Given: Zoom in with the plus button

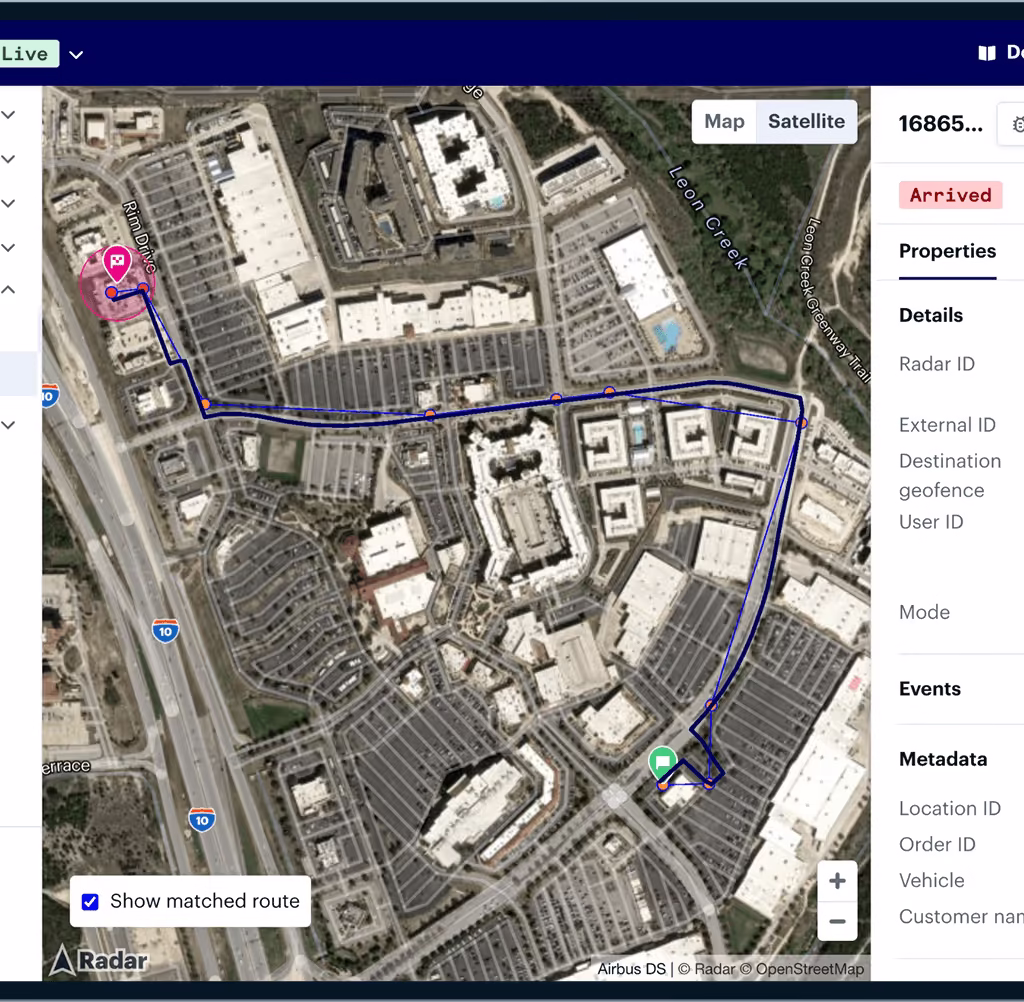Looking at the screenshot, I should (837, 881).
